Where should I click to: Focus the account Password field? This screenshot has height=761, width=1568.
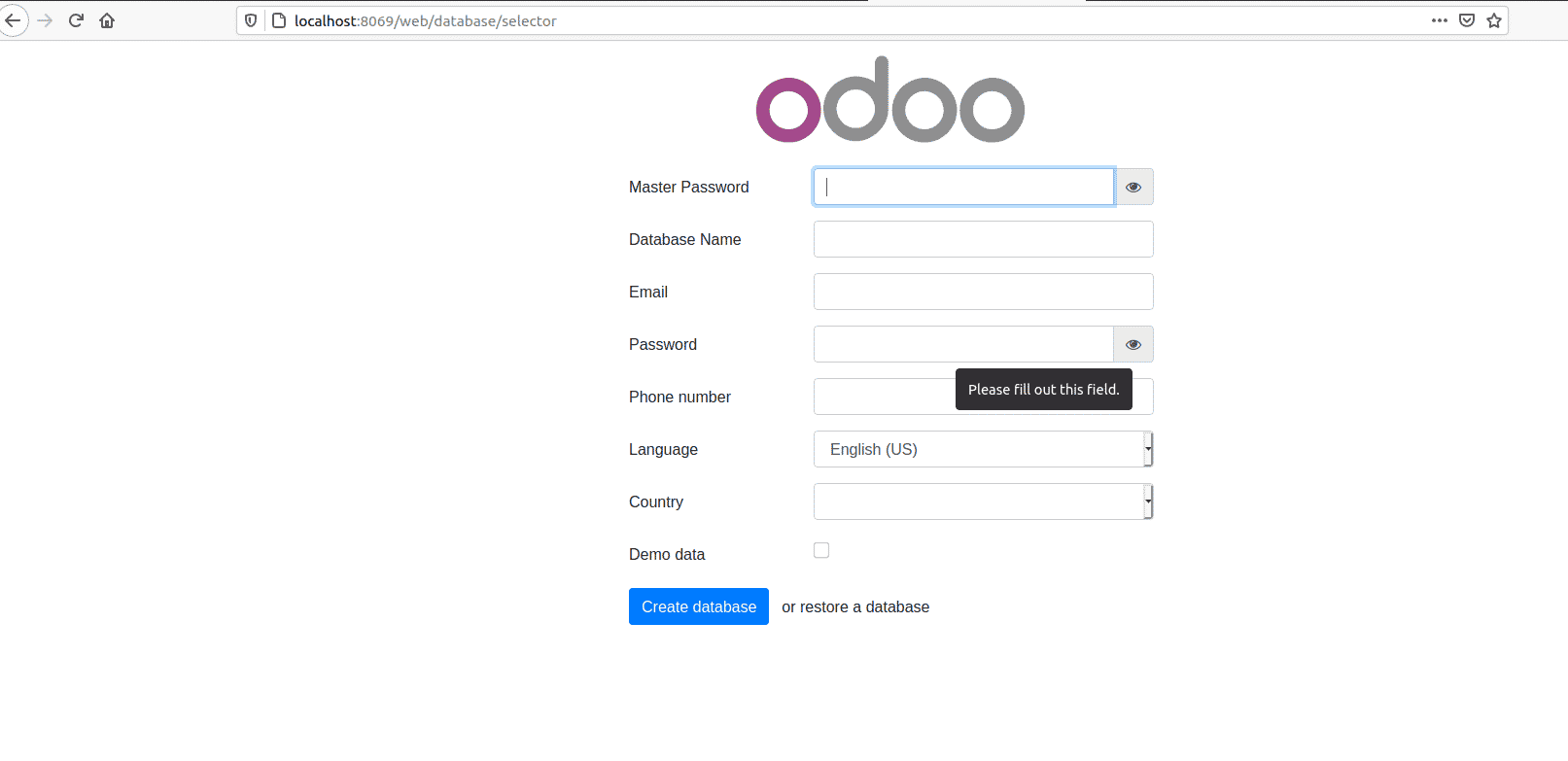pyautogui.click(x=963, y=344)
